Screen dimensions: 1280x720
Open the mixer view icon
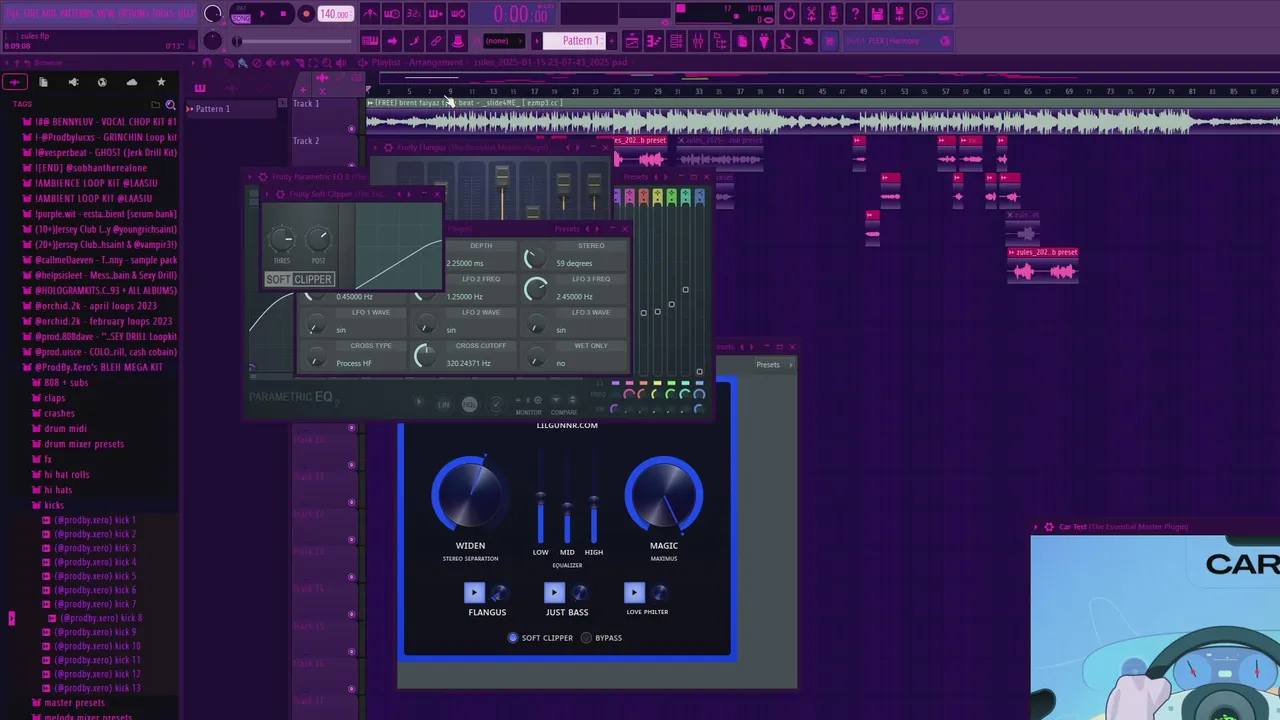click(698, 41)
